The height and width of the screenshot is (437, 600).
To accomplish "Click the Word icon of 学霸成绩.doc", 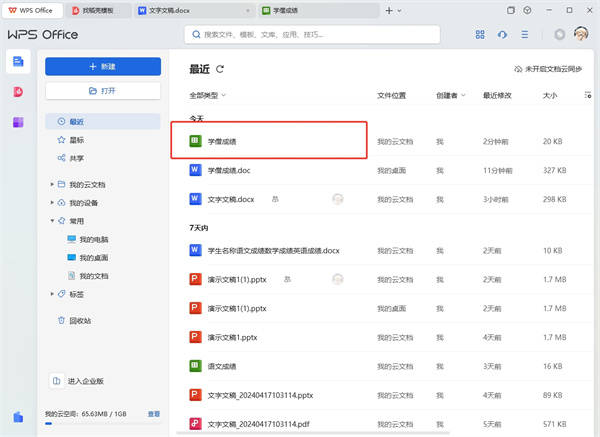I will click(x=195, y=170).
